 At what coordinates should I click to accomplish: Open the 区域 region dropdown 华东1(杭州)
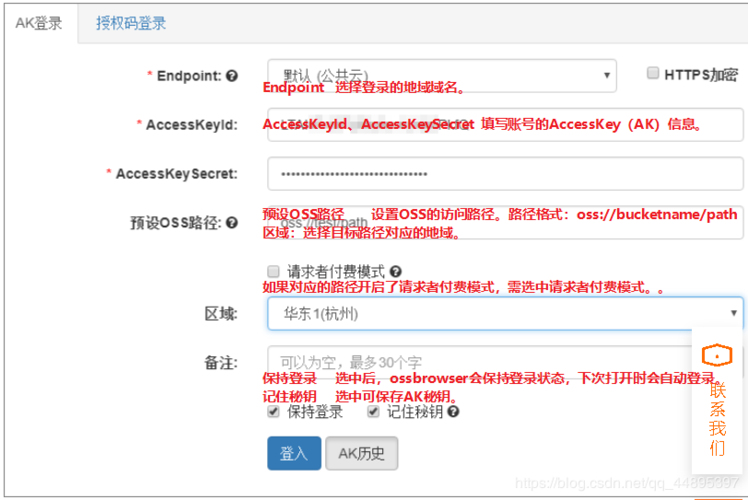[x=505, y=313]
